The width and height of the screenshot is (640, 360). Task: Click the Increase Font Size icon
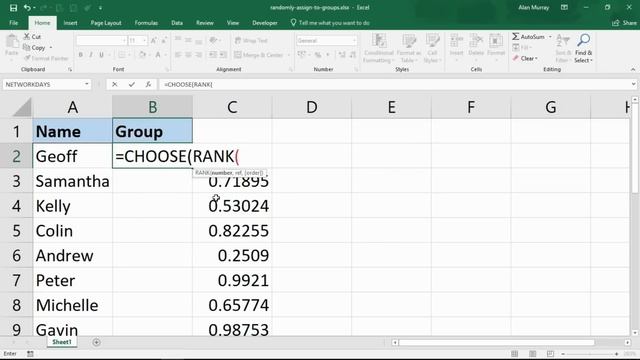tap(153, 40)
